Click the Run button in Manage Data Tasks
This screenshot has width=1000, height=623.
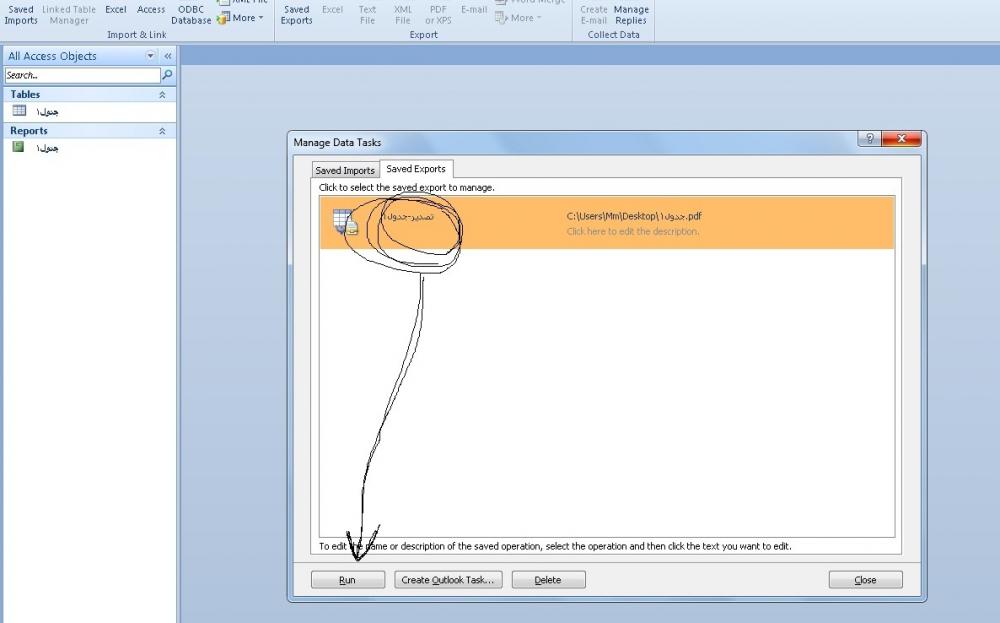click(x=348, y=580)
